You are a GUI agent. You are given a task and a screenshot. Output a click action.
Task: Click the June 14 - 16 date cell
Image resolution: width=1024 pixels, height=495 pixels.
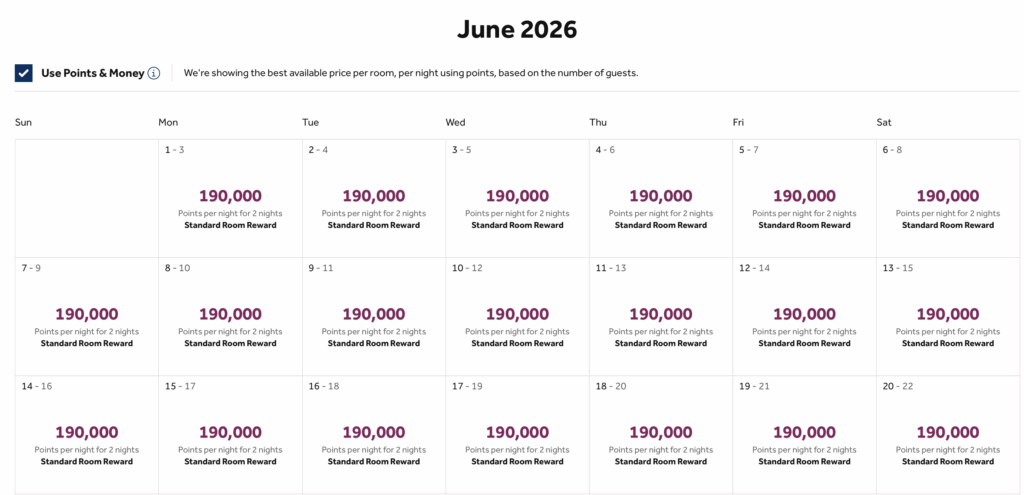coord(87,434)
